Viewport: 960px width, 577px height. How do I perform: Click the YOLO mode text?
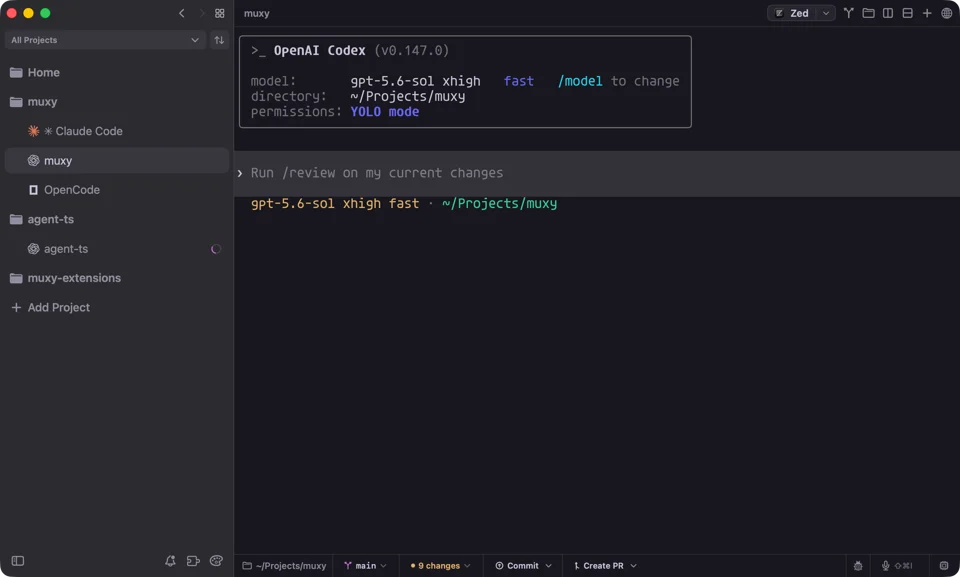point(384,111)
